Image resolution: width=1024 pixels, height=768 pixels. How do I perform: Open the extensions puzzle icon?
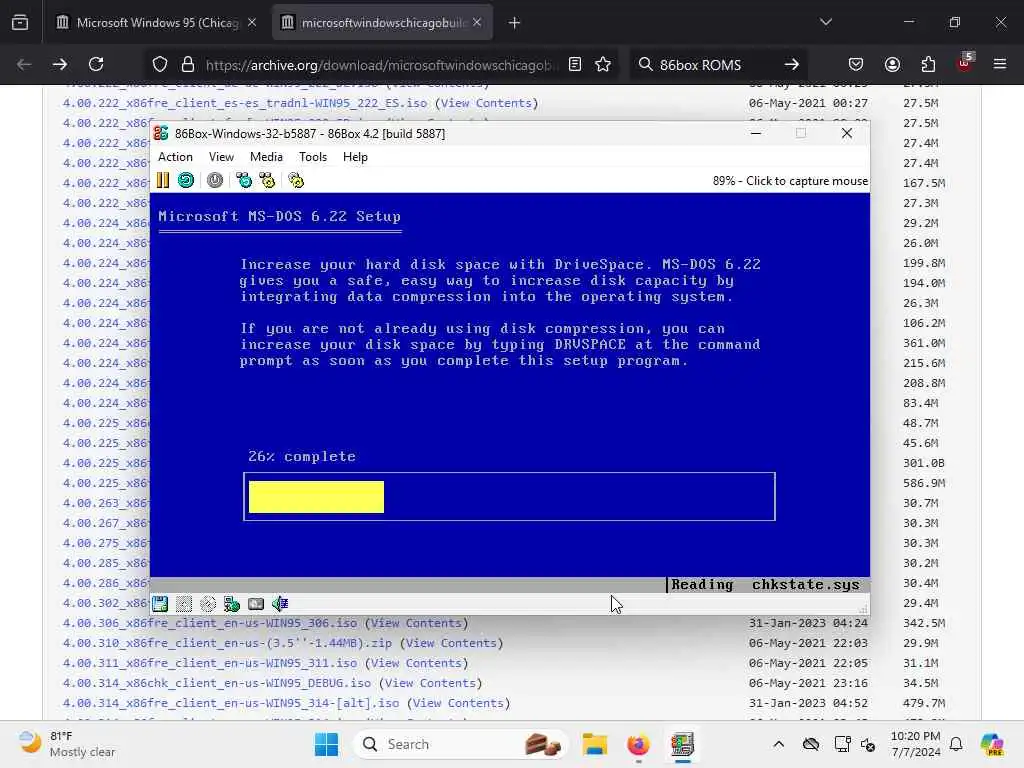tap(928, 64)
